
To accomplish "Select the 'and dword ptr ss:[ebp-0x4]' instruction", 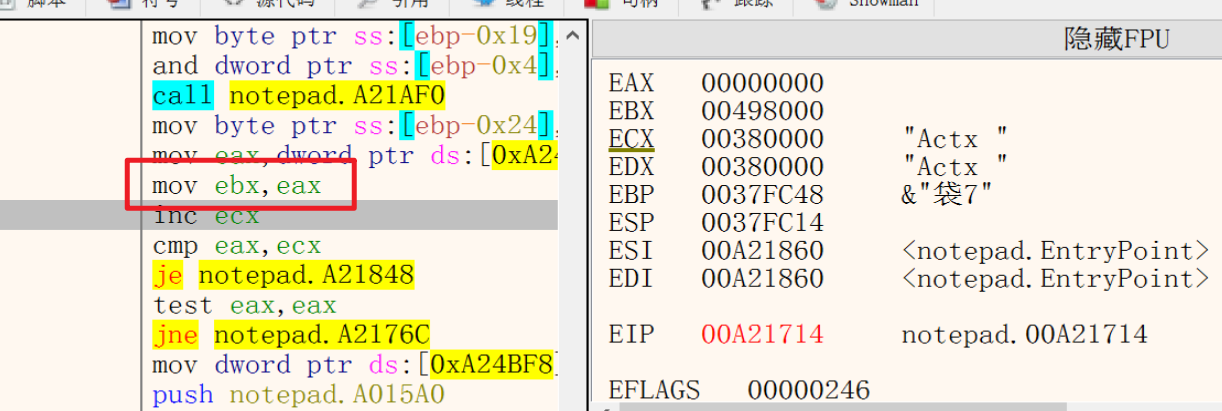I will coord(353,66).
